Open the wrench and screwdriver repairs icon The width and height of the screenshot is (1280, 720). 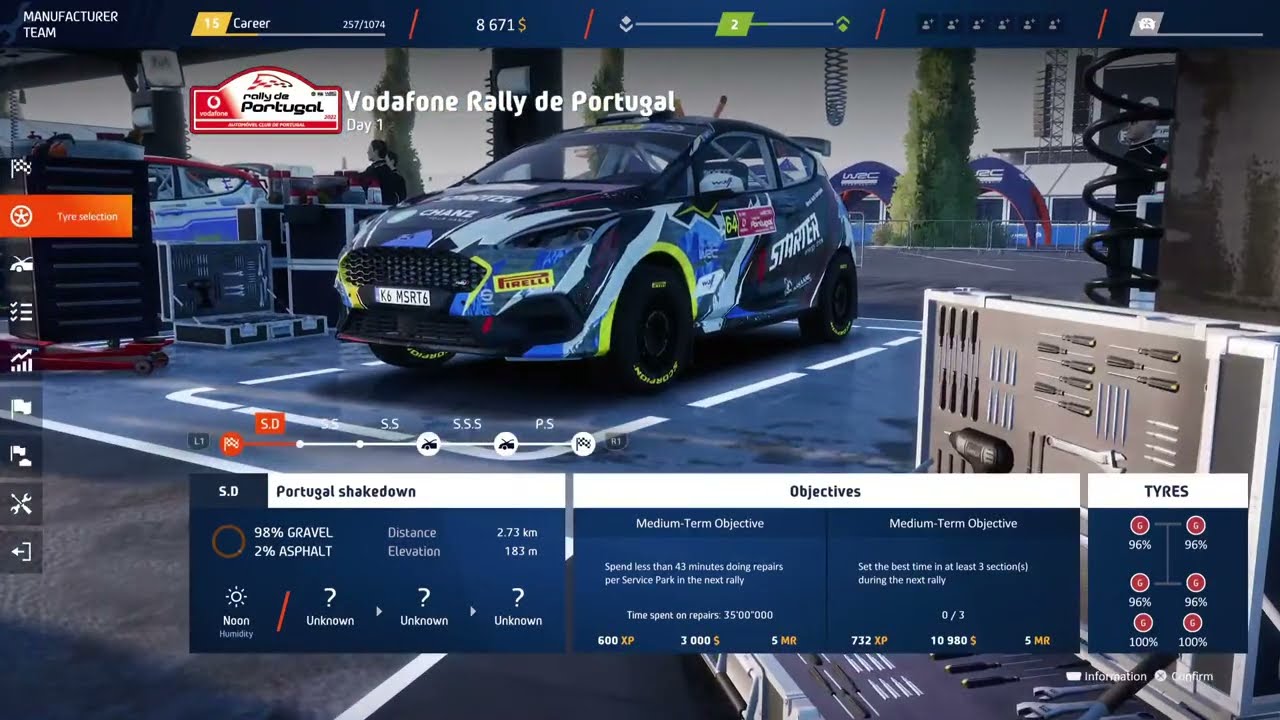coord(21,504)
